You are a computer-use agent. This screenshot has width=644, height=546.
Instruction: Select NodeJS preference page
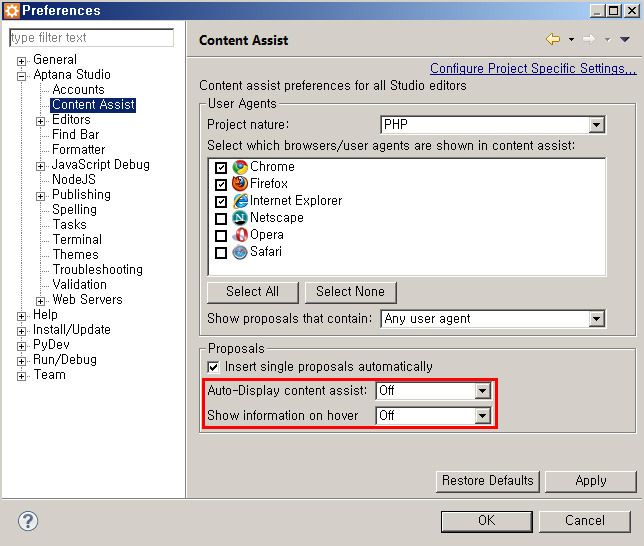[x=74, y=180]
